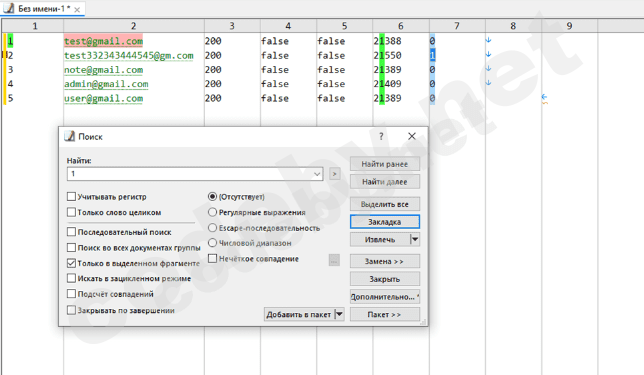The image size is (644, 375).
Task: Select Регулярные выражения radio button
Action: coord(212,212)
